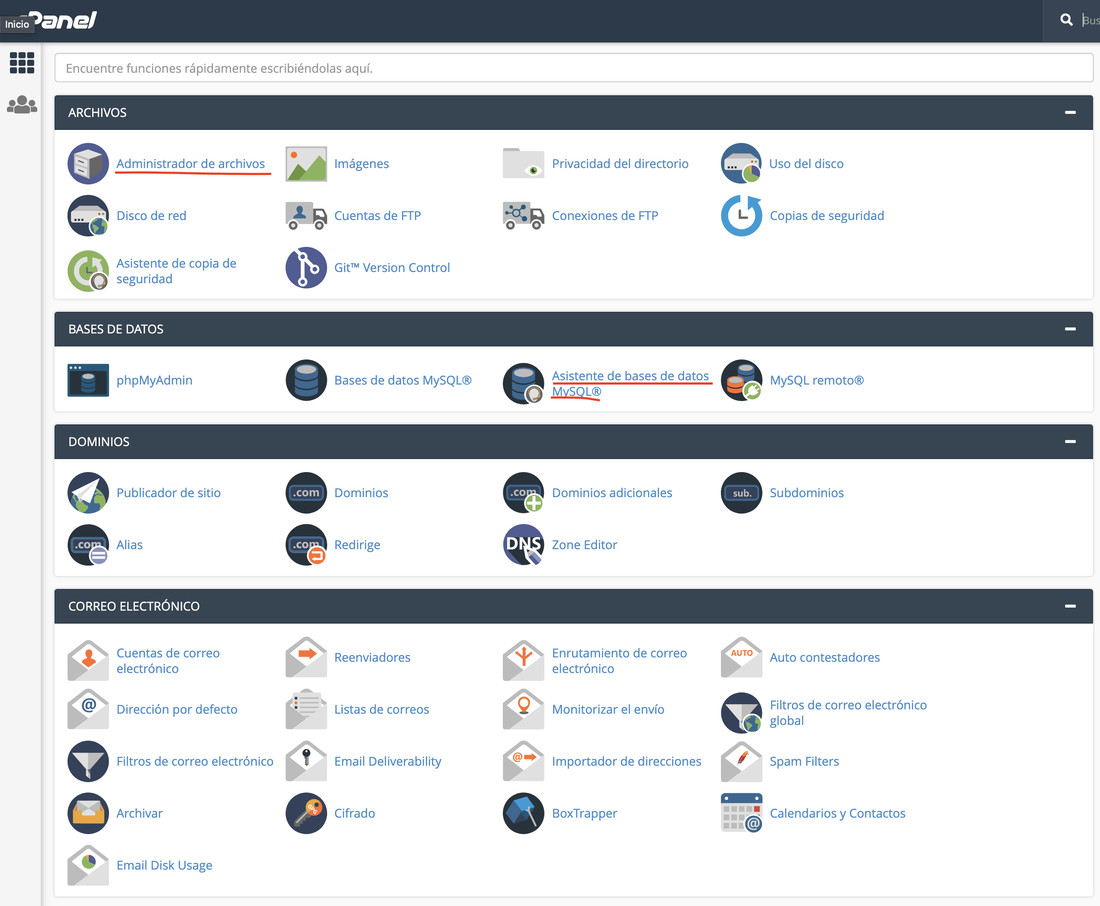Click the Email Deliverability link

pos(387,761)
